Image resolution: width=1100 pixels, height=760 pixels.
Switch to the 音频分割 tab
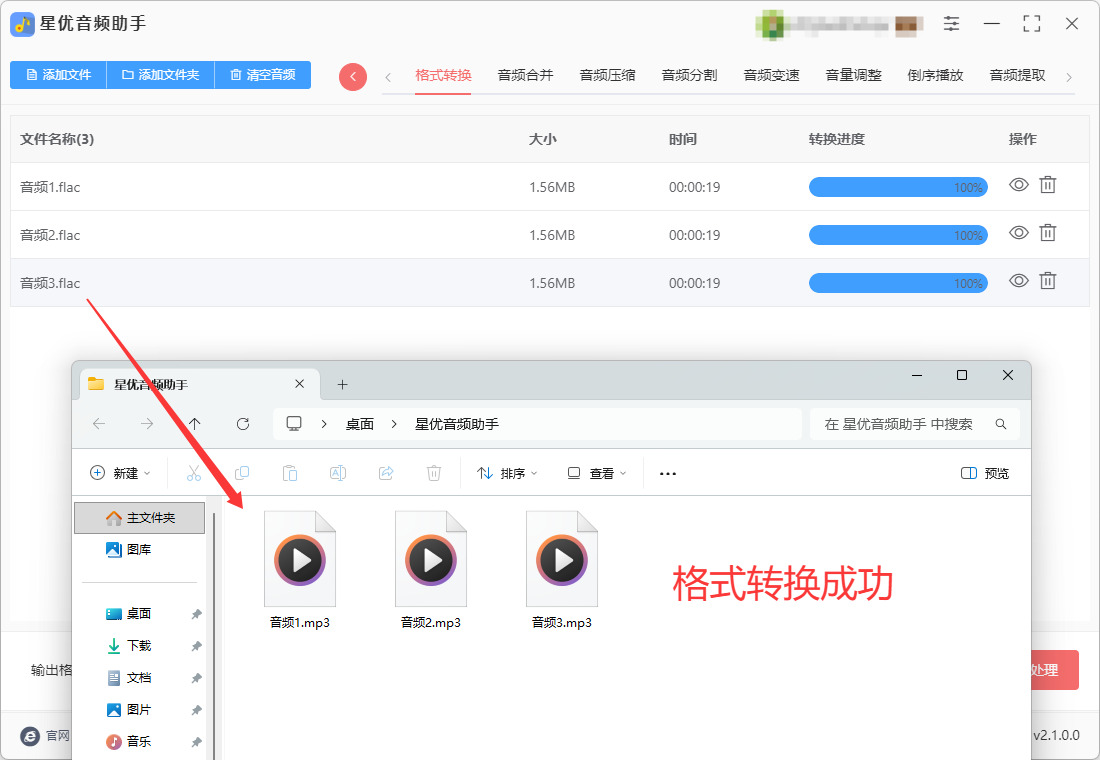tap(690, 76)
